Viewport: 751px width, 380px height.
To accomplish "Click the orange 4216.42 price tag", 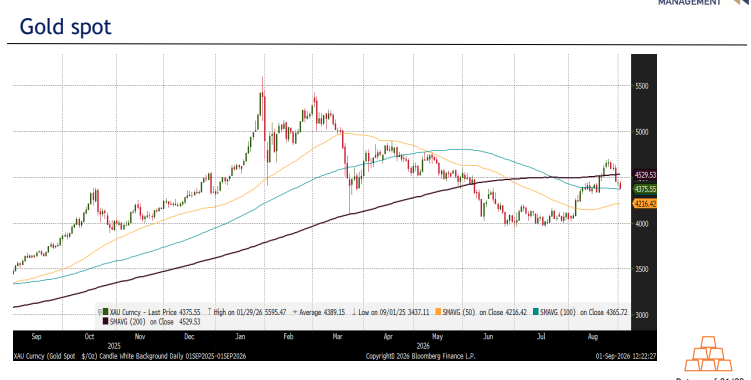I will [645, 204].
